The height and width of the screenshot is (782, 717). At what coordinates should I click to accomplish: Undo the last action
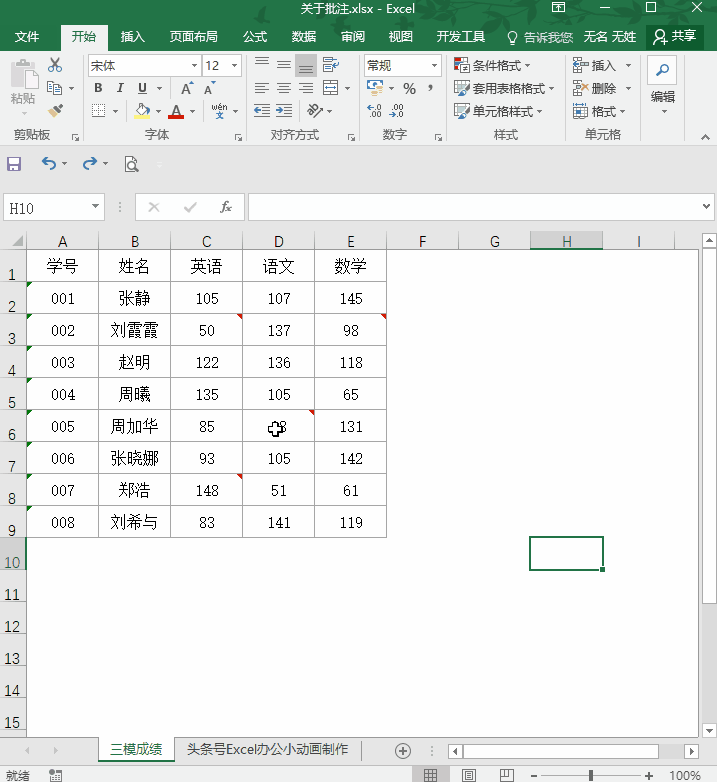[x=48, y=163]
